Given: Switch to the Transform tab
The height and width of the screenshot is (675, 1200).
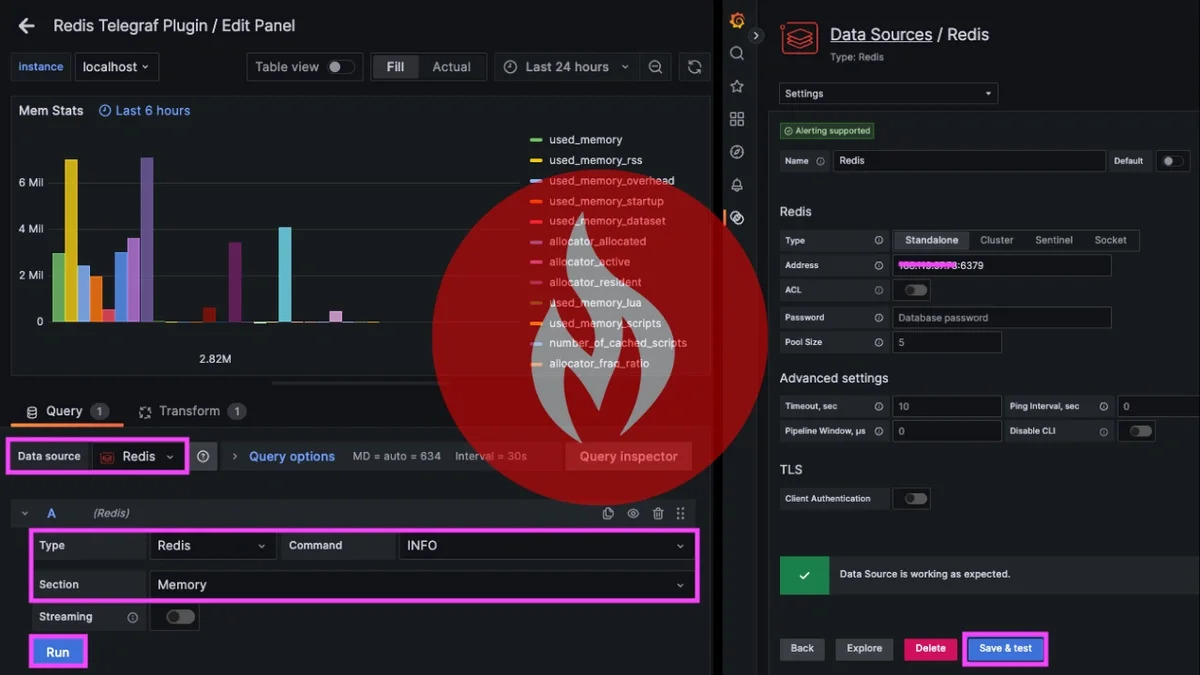Looking at the screenshot, I should pyautogui.click(x=191, y=411).
